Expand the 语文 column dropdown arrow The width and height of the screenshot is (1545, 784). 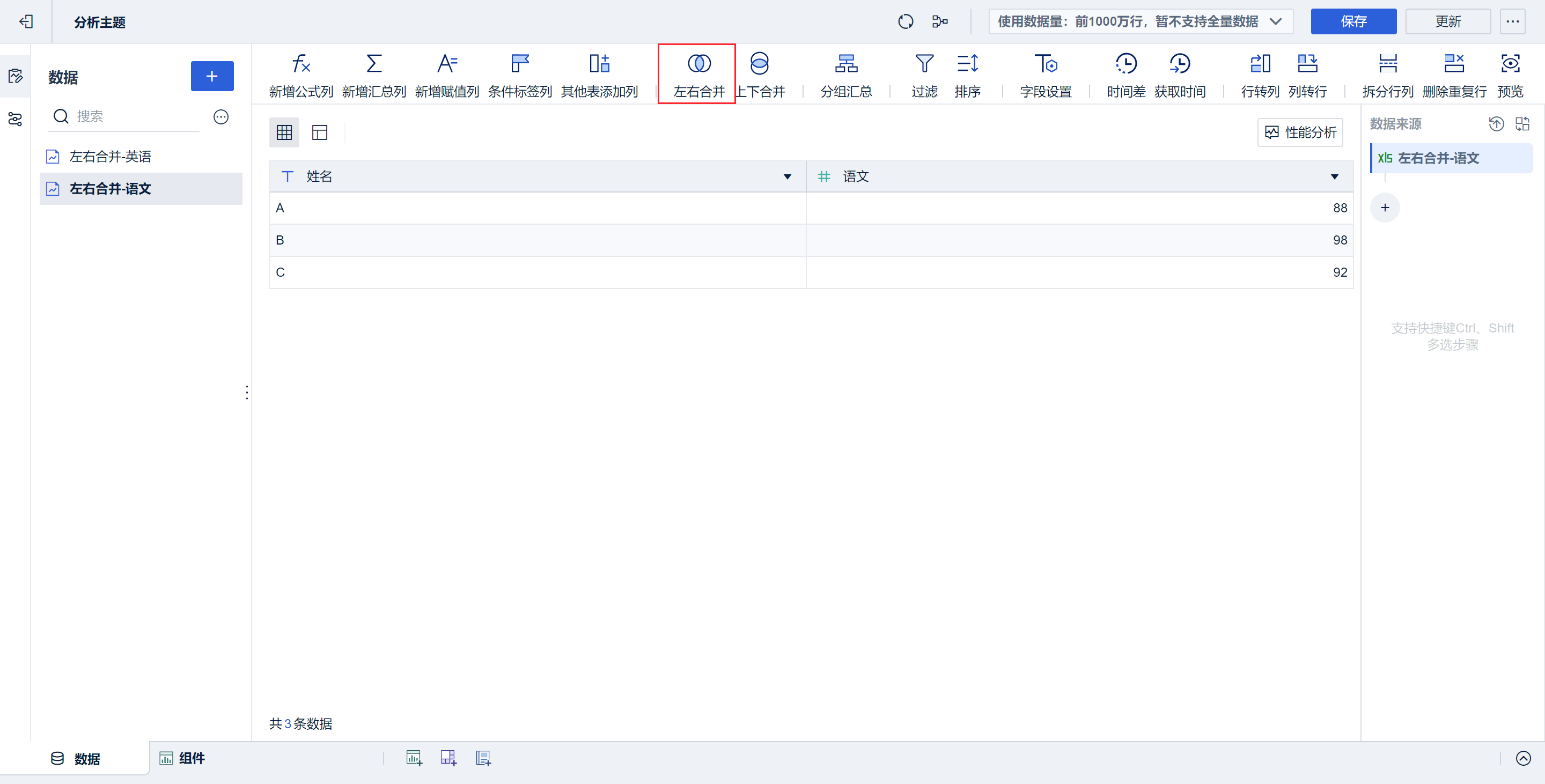[1334, 177]
